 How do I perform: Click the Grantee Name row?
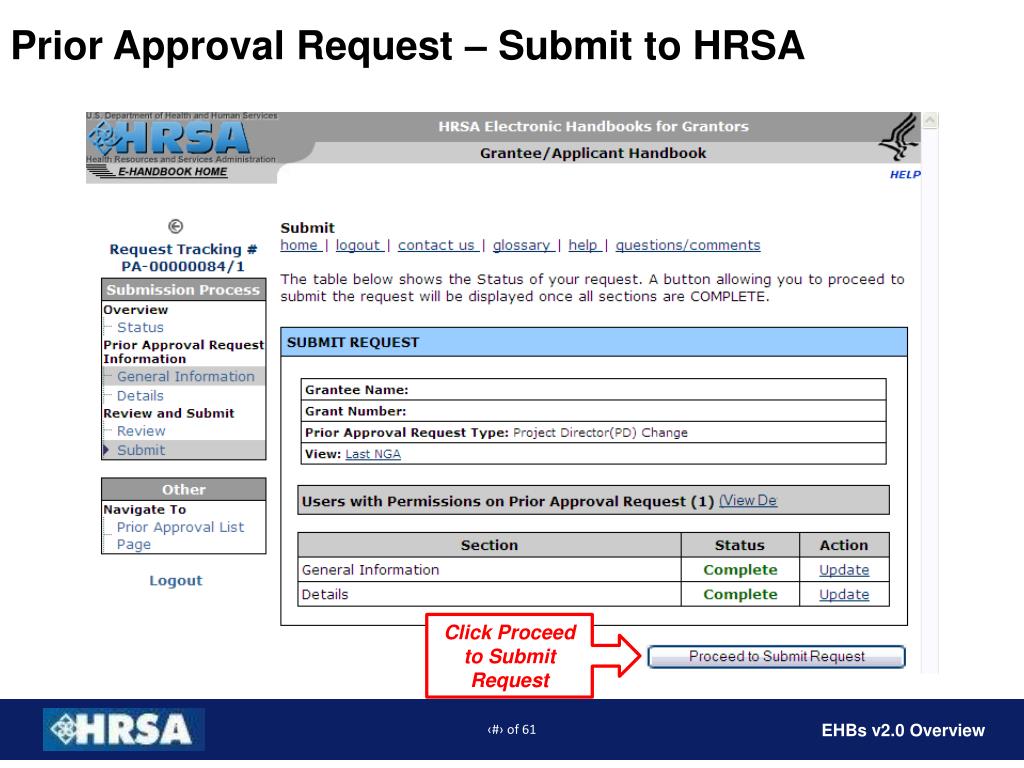point(593,389)
